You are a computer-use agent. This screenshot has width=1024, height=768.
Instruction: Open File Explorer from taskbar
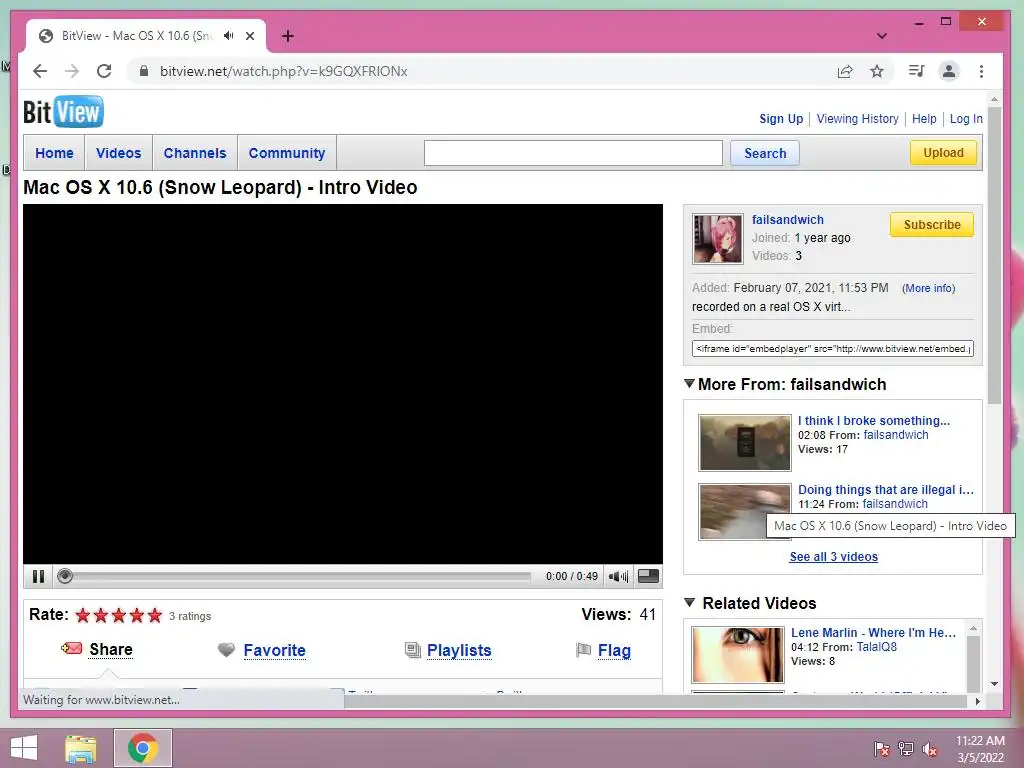tap(81, 748)
